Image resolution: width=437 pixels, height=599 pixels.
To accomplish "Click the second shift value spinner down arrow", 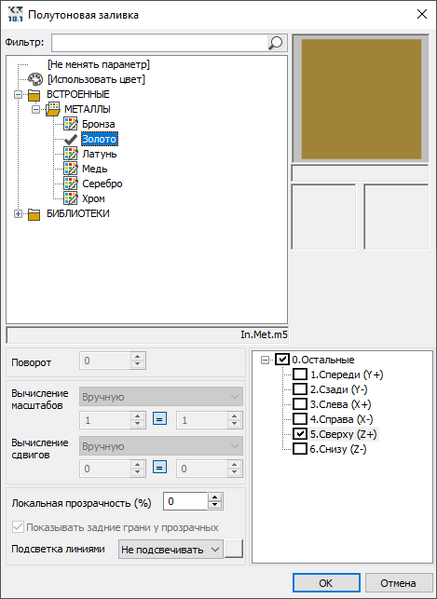I will point(234,472).
